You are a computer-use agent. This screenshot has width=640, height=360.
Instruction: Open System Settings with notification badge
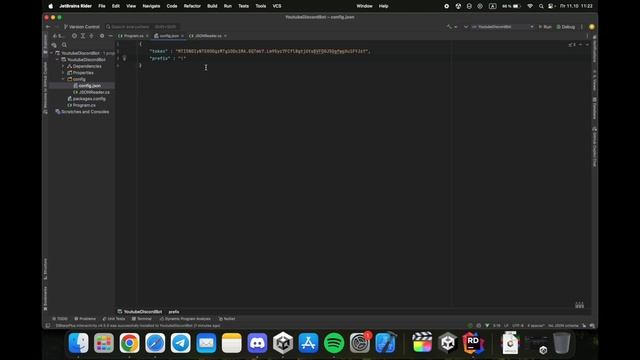(360, 343)
